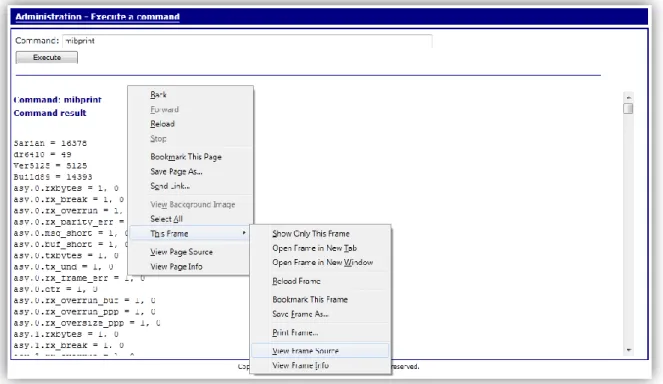Click the 'asy.0.ctr' output line
663x384 pixels.
55,289
